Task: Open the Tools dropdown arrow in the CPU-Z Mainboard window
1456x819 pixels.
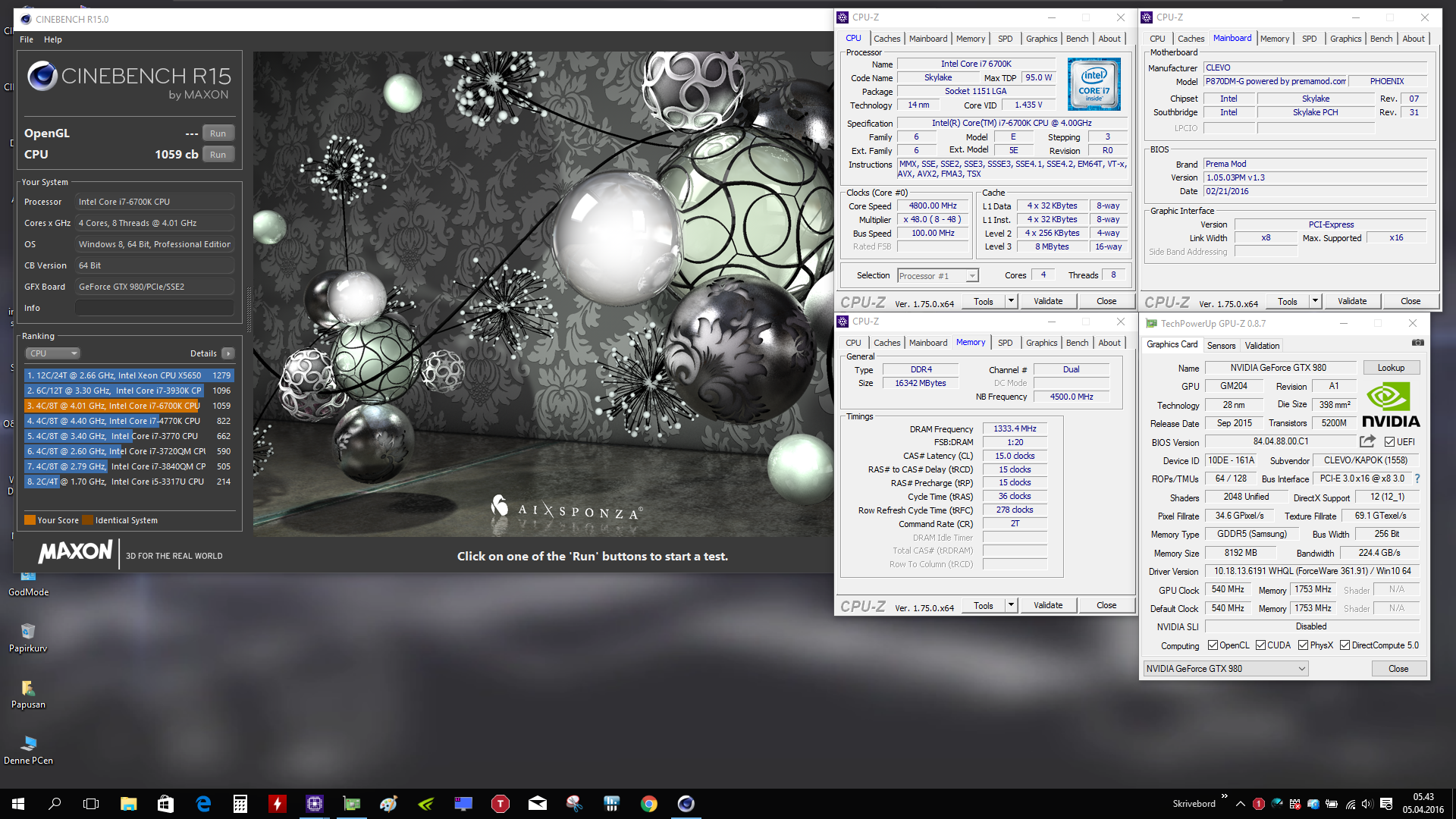Action: pos(1314,301)
